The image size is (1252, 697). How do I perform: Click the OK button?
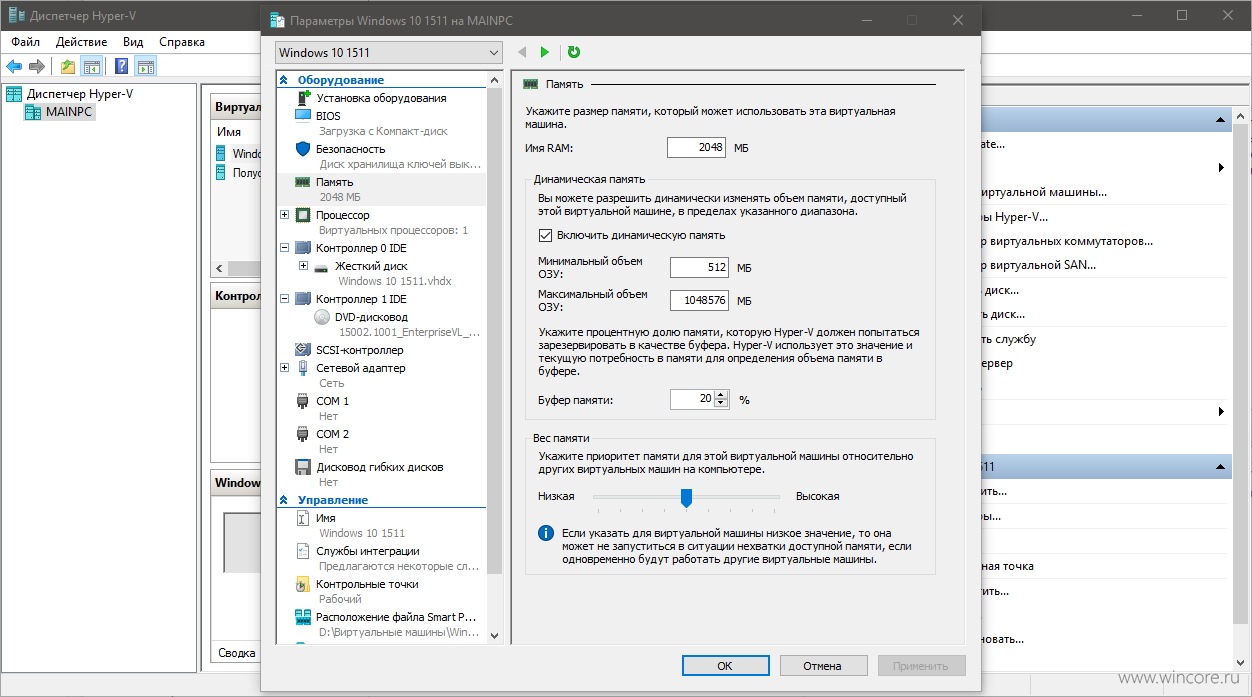725,666
